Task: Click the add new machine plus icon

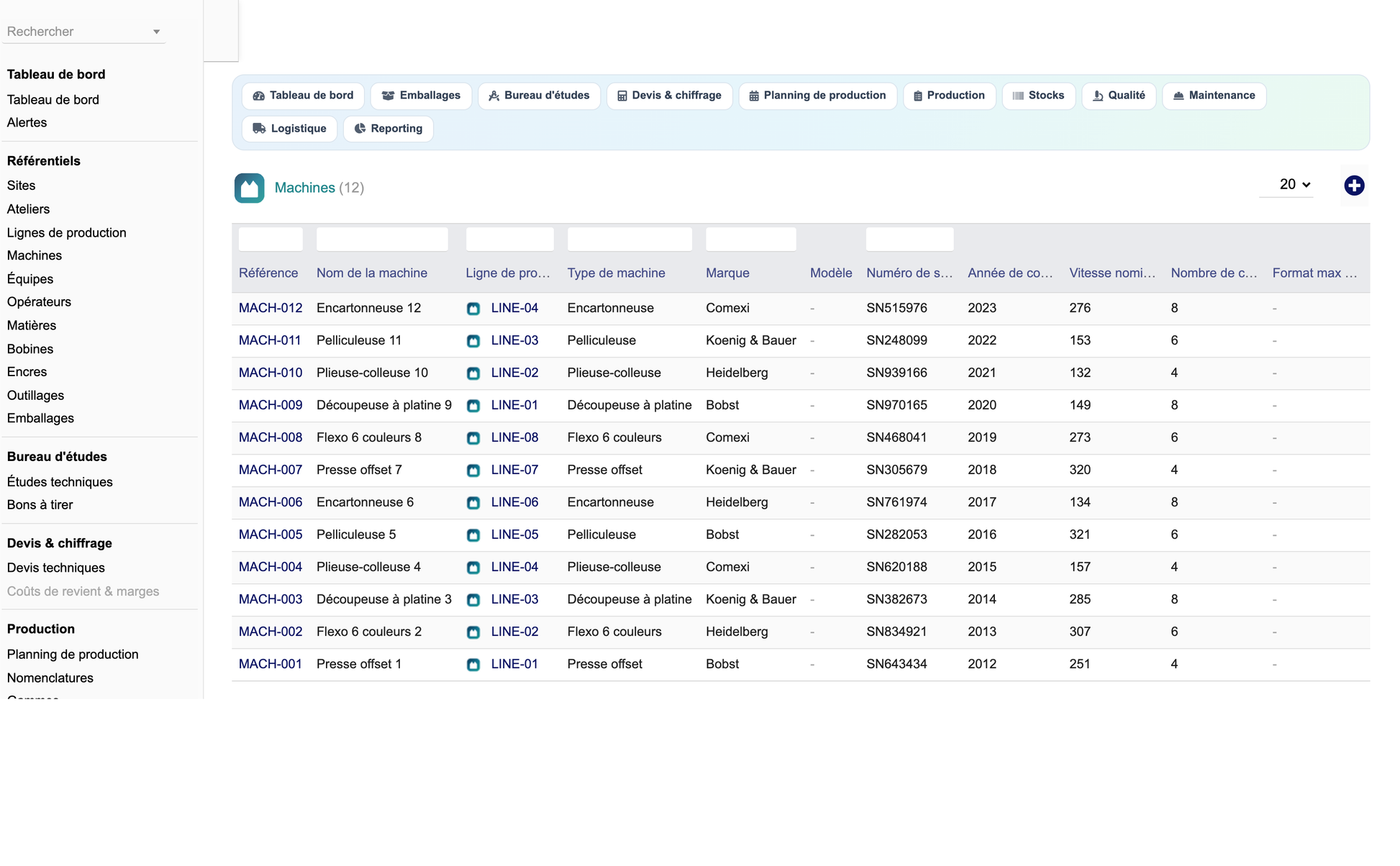Action: [1354, 186]
